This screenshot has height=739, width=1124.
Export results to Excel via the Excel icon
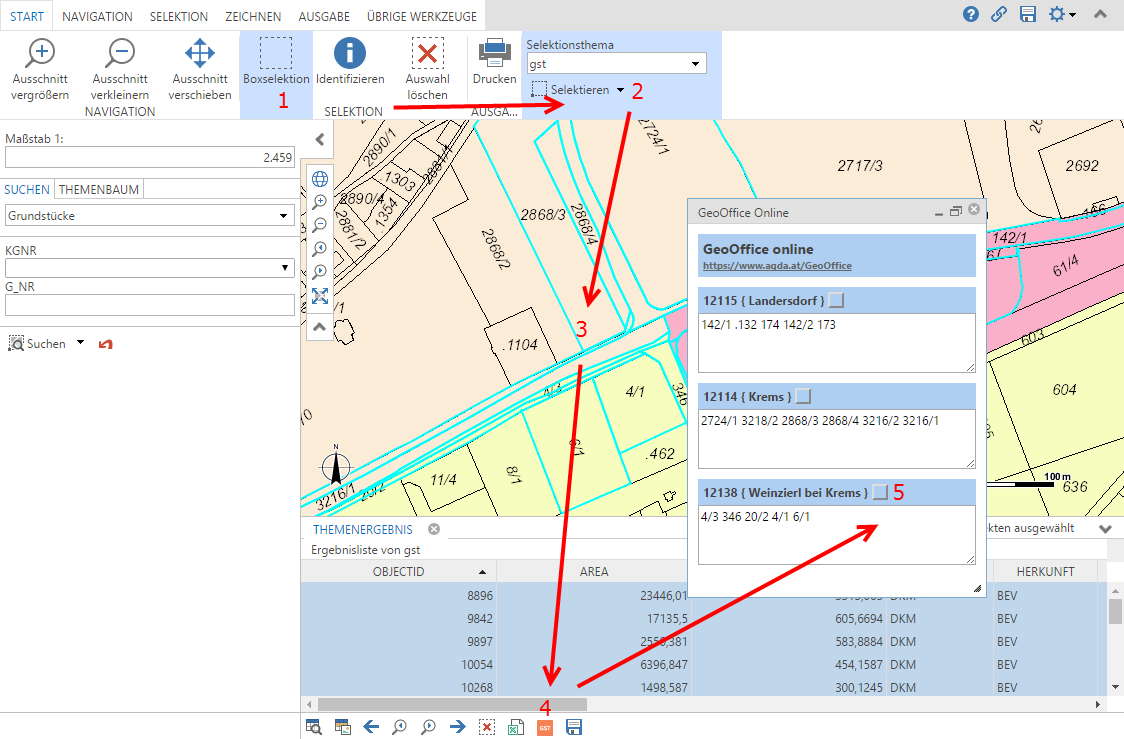point(514,727)
